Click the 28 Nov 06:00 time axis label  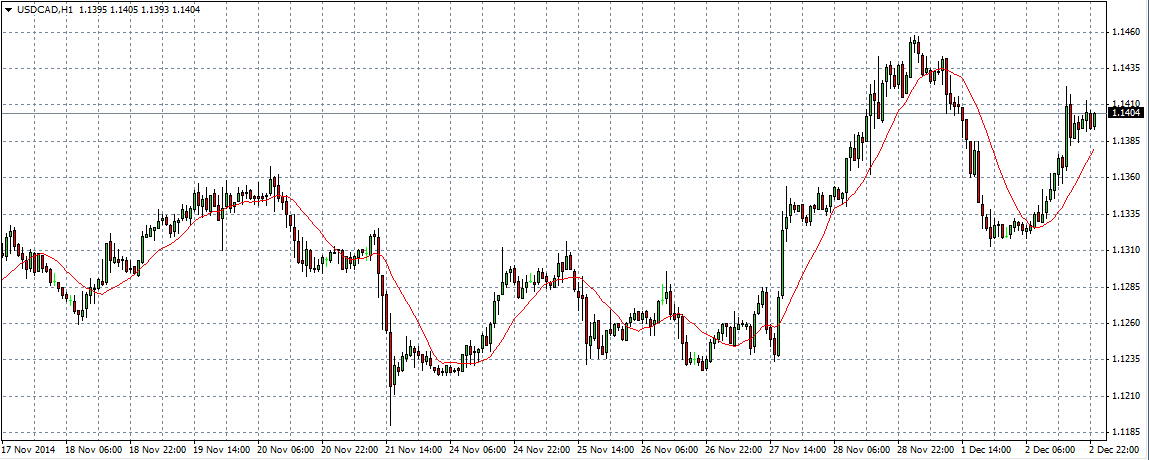[x=863, y=450]
